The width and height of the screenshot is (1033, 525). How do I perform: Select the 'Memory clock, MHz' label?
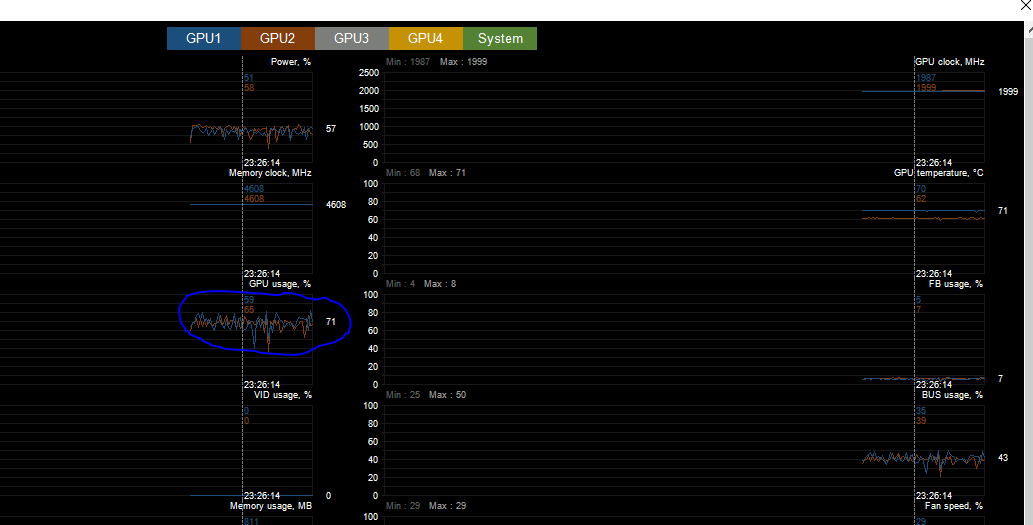pos(270,173)
